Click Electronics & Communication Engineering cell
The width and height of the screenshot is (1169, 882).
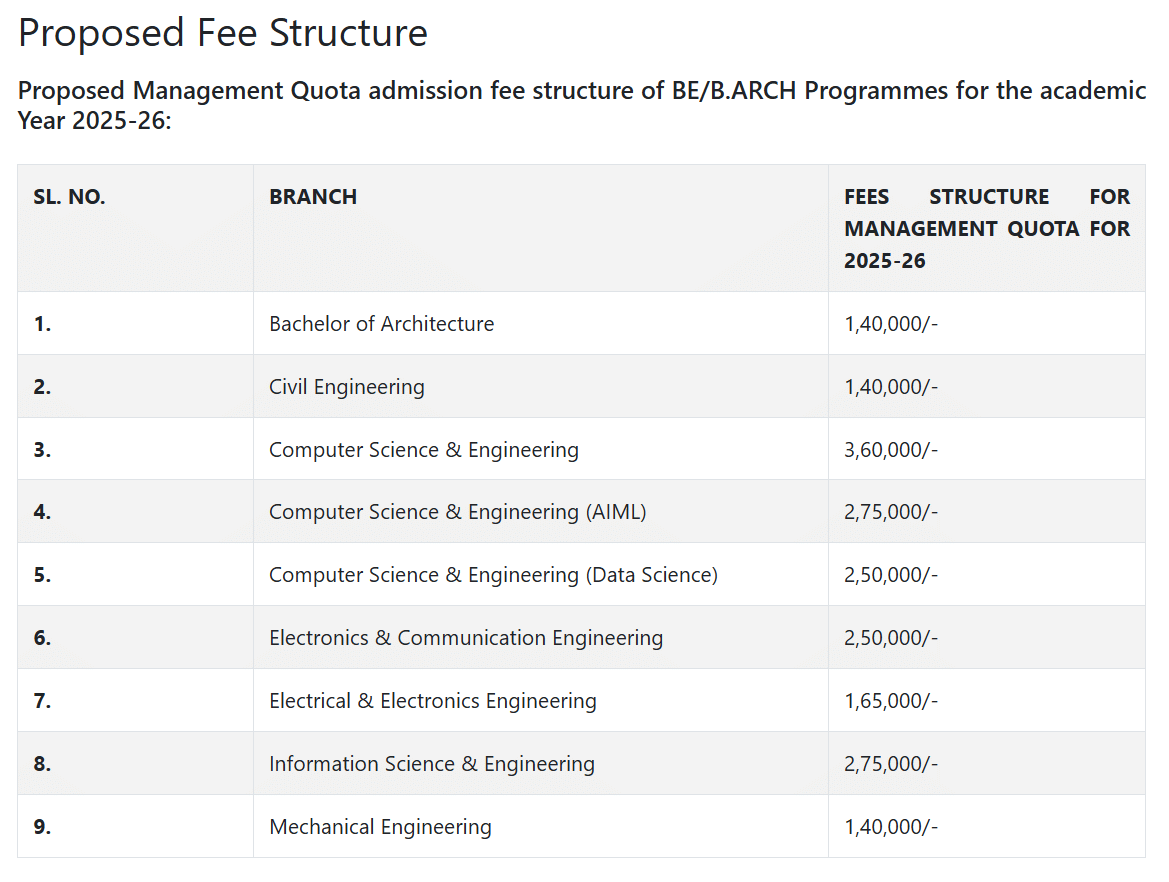tap(465, 638)
